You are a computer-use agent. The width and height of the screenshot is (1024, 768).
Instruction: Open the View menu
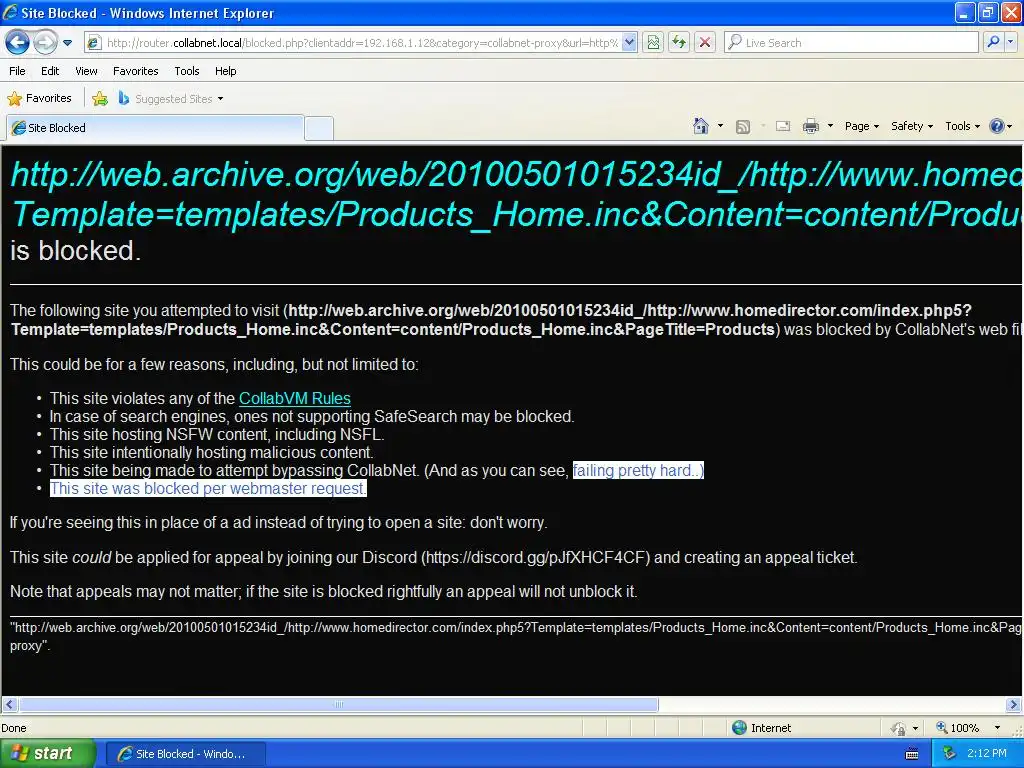86,71
